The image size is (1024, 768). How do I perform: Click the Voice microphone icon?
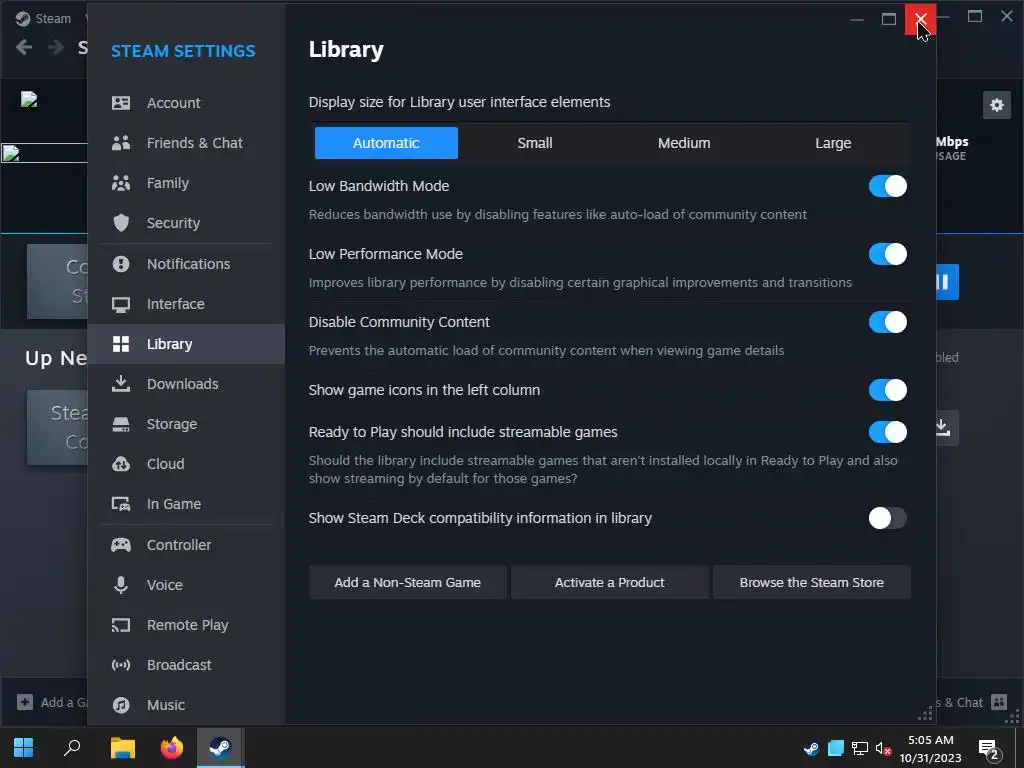point(121,584)
